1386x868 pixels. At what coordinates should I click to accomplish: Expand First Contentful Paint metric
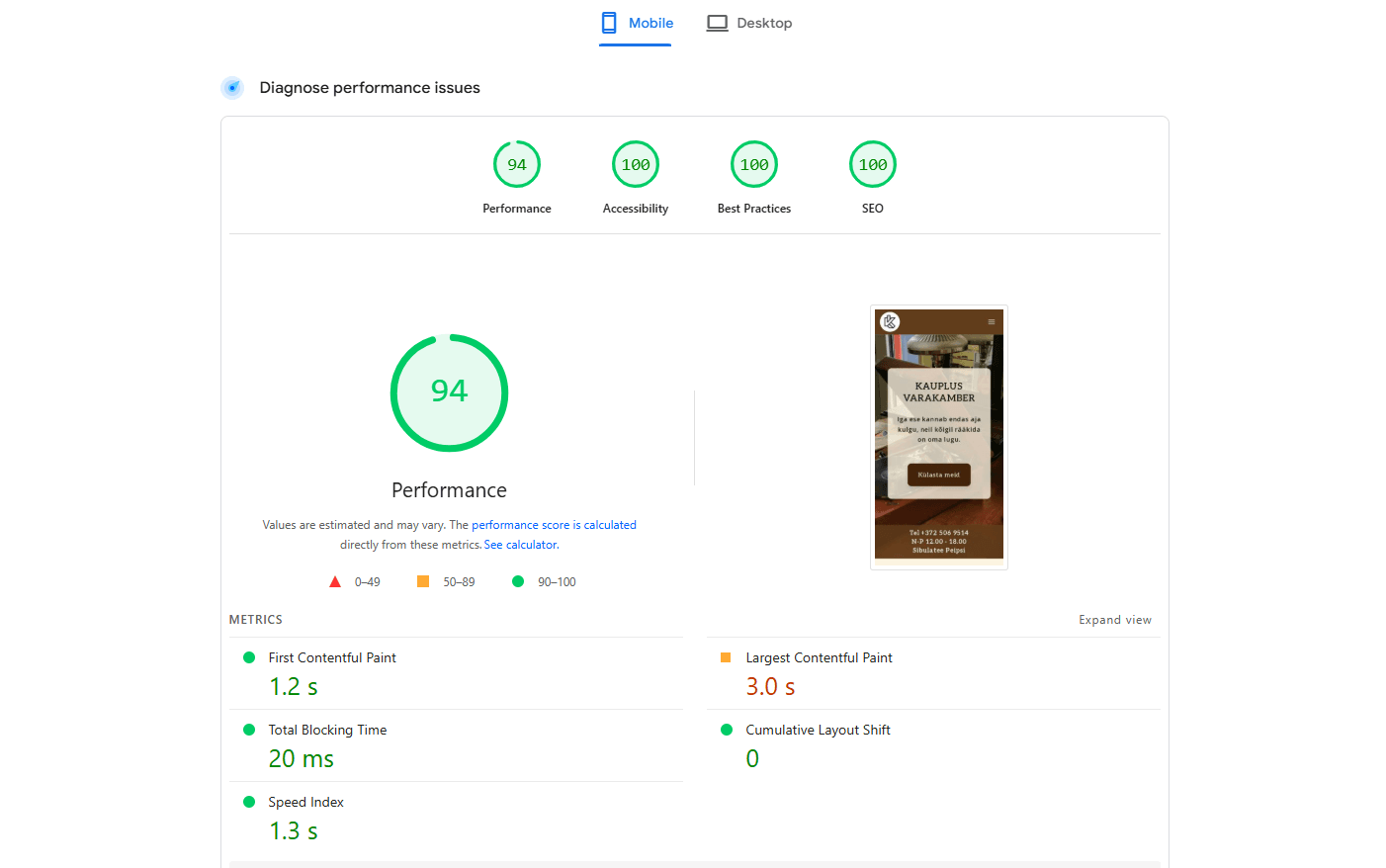pyautogui.click(x=331, y=658)
